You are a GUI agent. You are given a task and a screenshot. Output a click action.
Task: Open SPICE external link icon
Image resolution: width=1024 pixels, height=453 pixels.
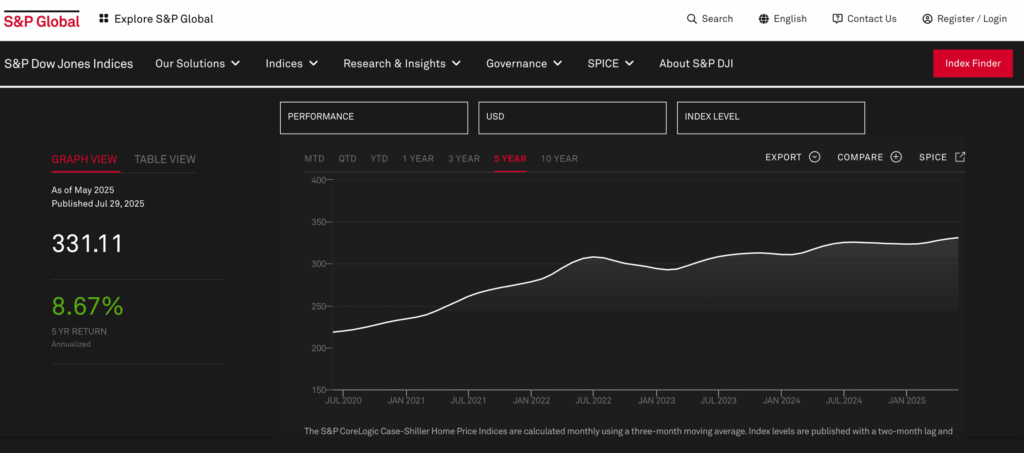pos(960,157)
